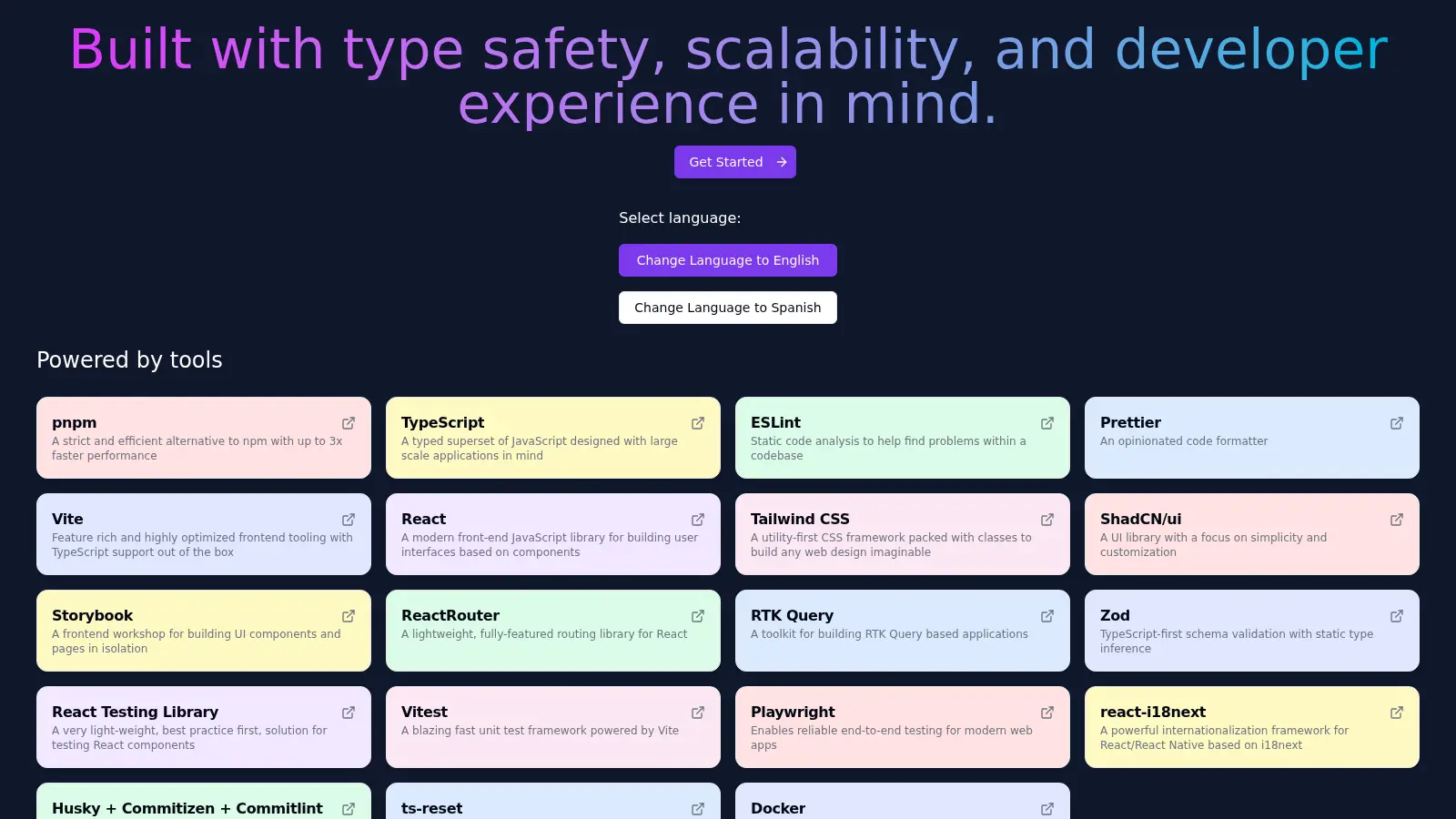Click 'A powerful internationalization framework' description
Viewport: 1456px width, 819px height.
tap(1224, 737)
